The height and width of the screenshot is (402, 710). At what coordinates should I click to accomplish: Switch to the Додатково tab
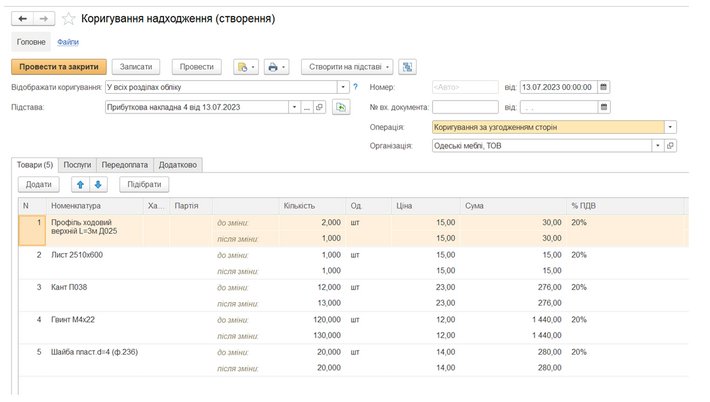coord(178,165)
